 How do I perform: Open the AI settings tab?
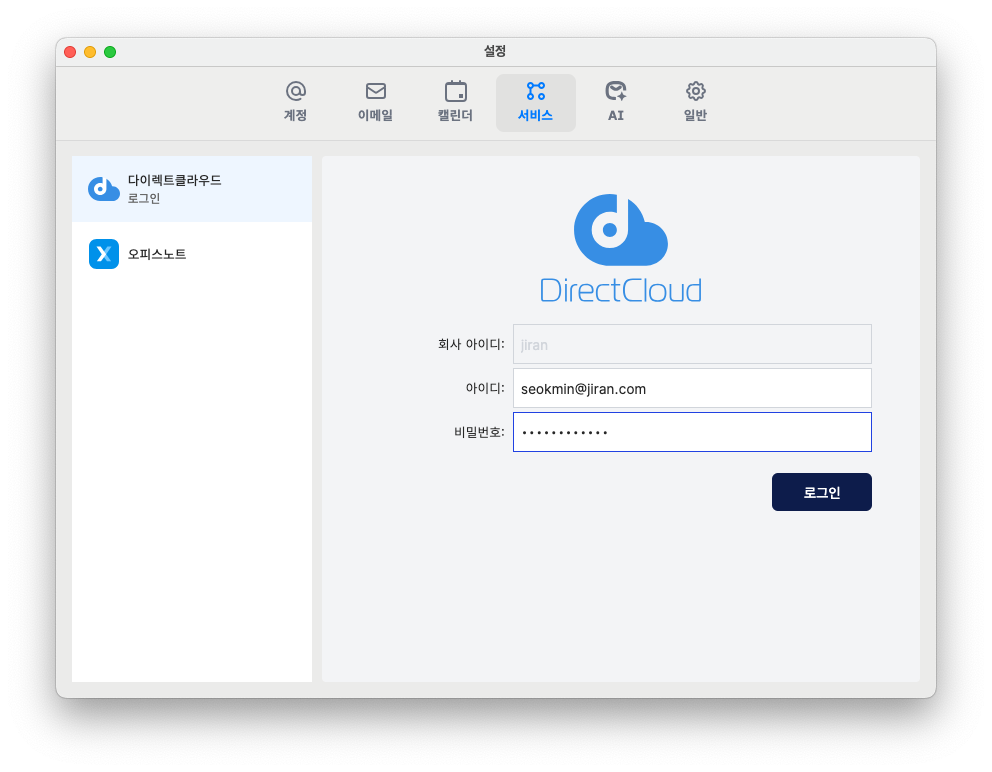[x=616, y=103]
